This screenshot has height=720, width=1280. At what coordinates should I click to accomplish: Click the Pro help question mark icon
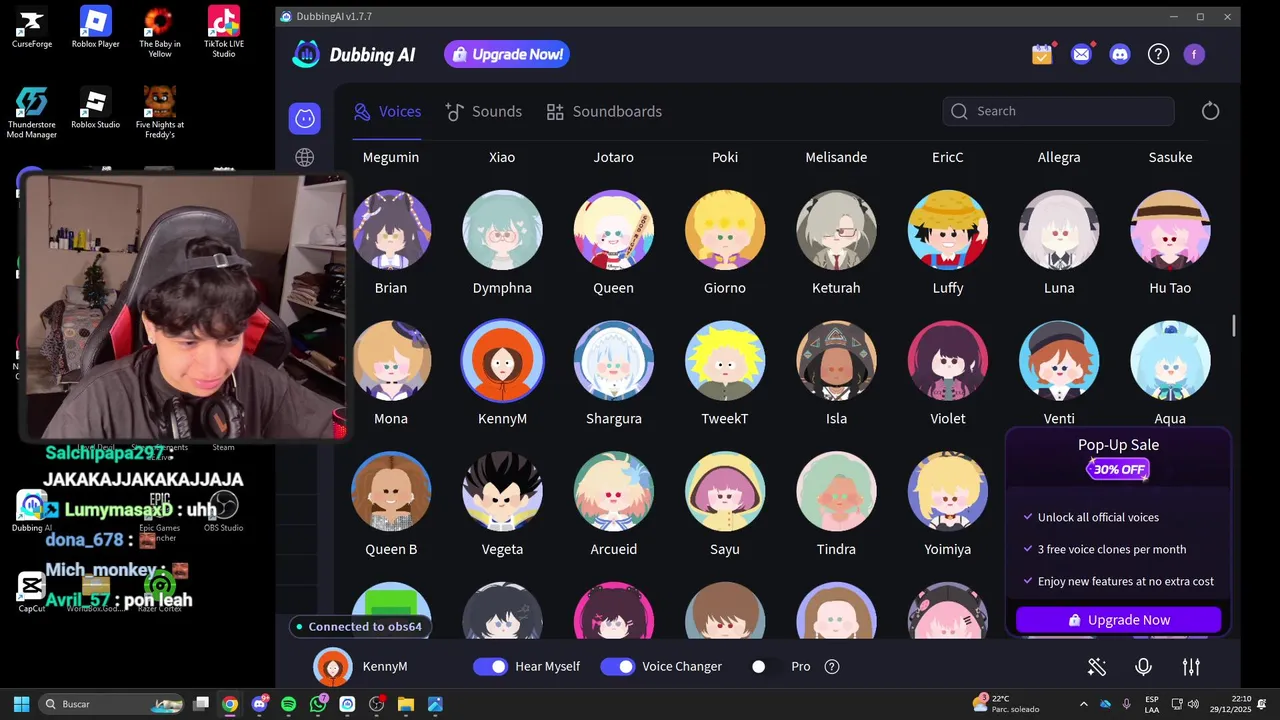pos(832,667)
